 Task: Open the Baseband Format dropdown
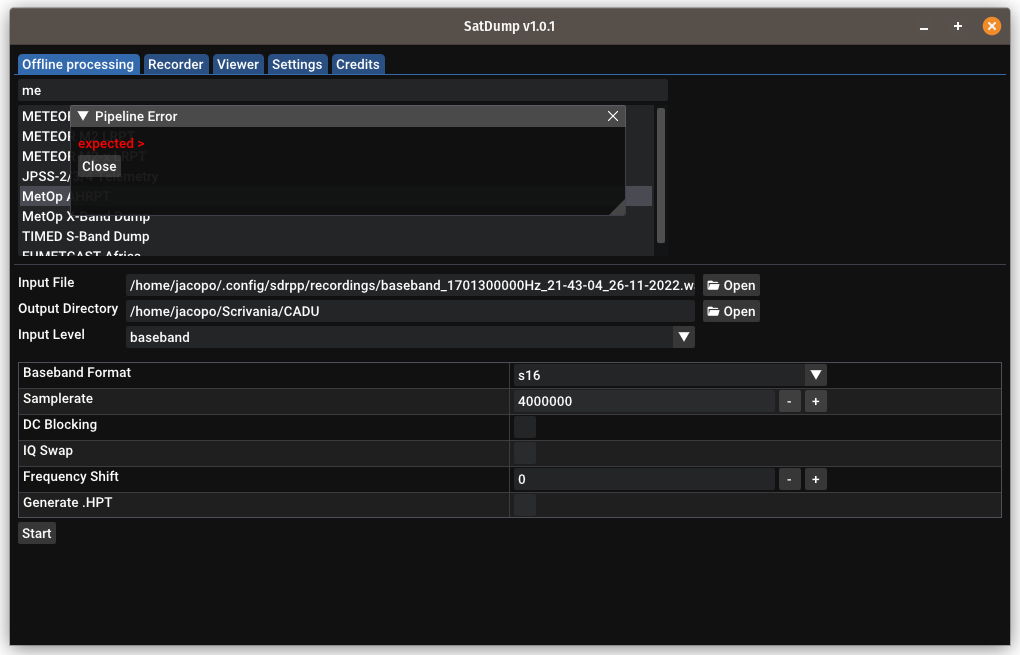(x=815, y=375)
